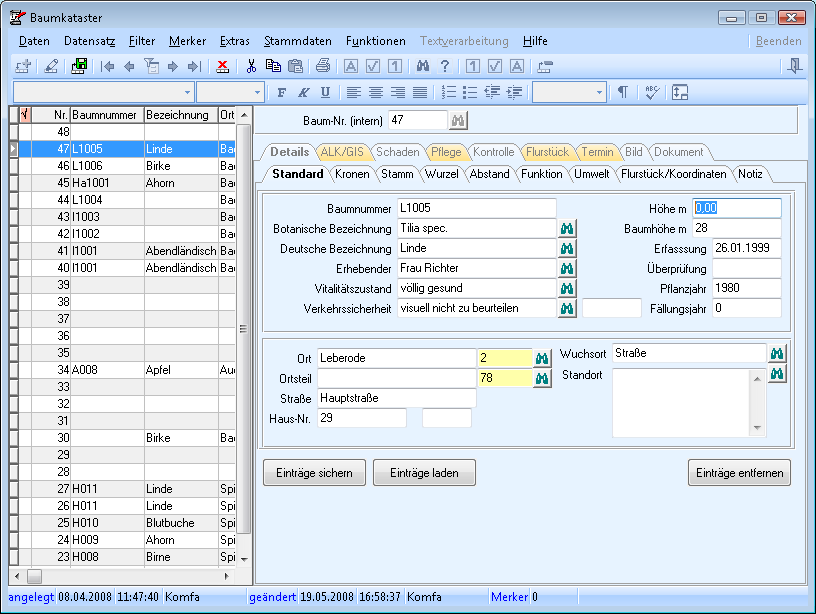Click the Einträge sichern button
Screen dimensions: 816x614
click(x=314, y=472)
